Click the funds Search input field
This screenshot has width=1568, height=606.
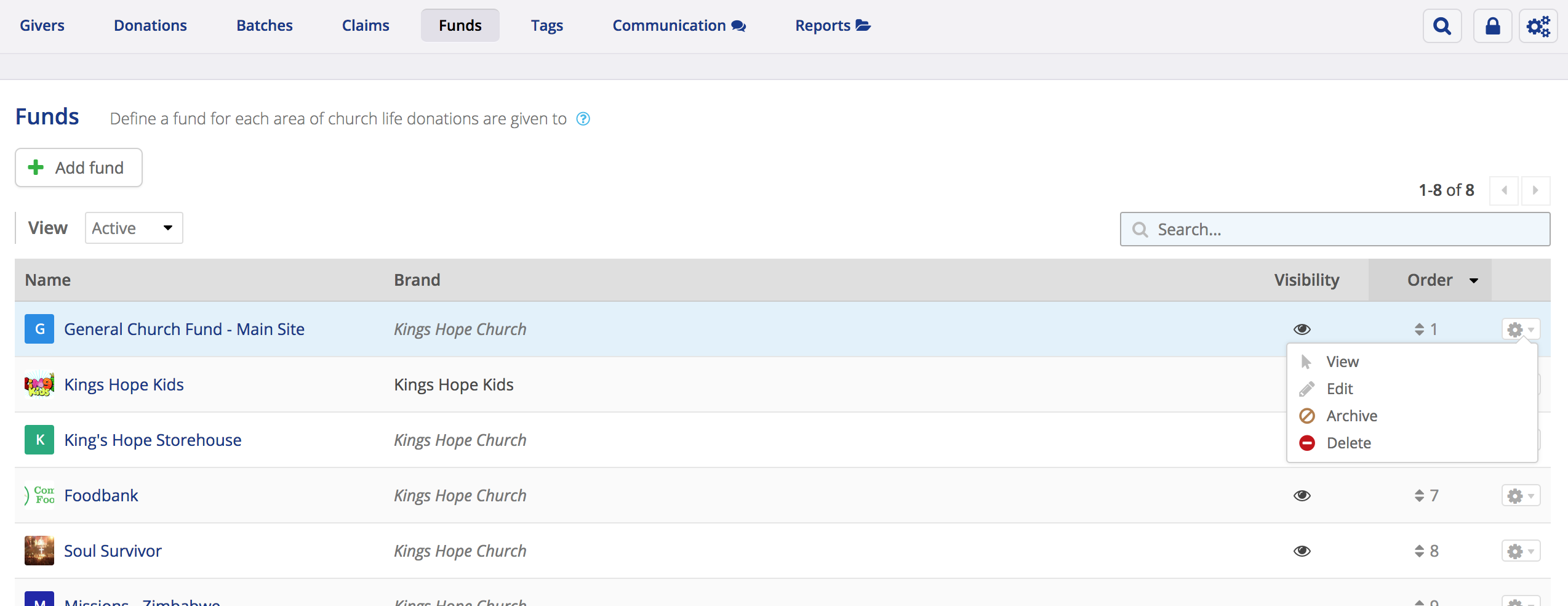[1335, 229]
